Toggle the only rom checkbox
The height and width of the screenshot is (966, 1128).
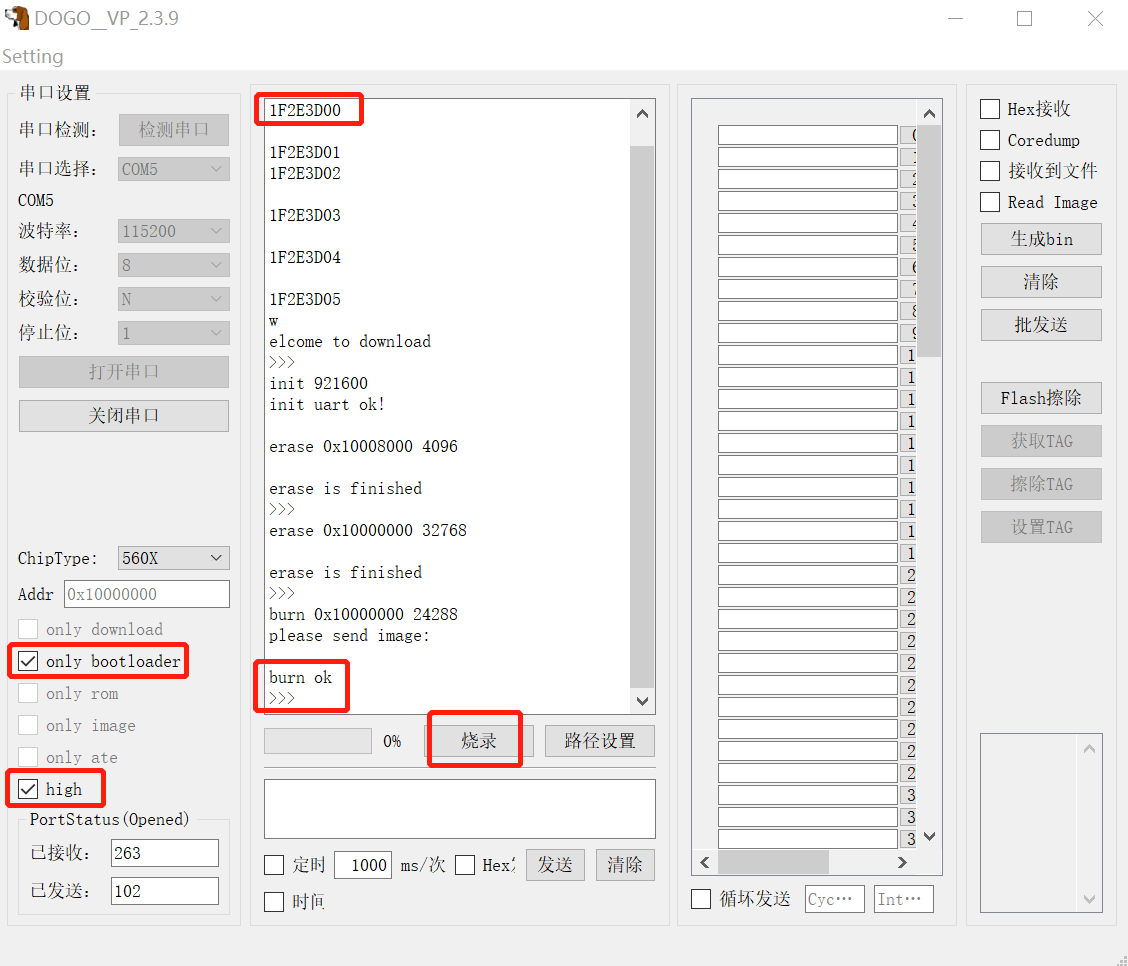28,693
